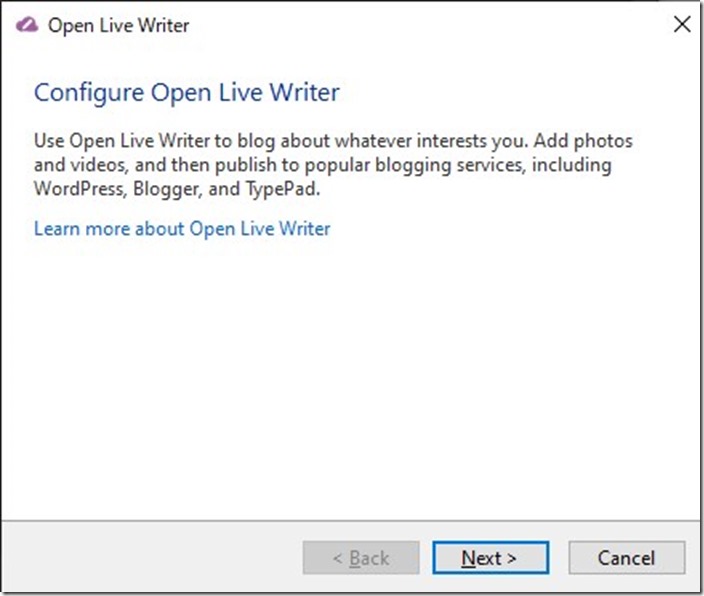Screen dimensions: 704x596
Task: Click the word Blogger in the description
Action: click(166, 189)
